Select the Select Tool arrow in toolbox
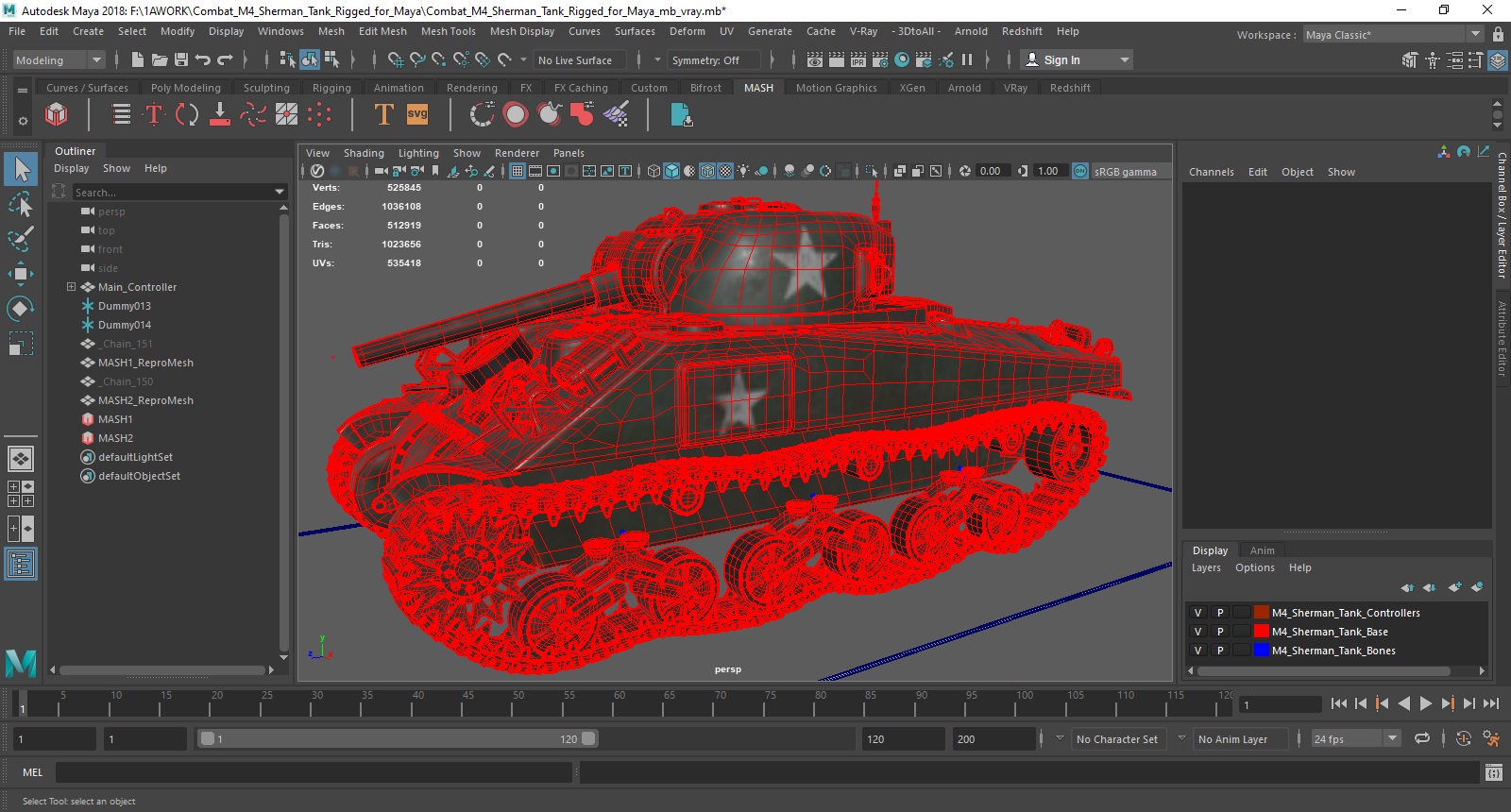Screen dimensions: 1511x812 (21, 169)
